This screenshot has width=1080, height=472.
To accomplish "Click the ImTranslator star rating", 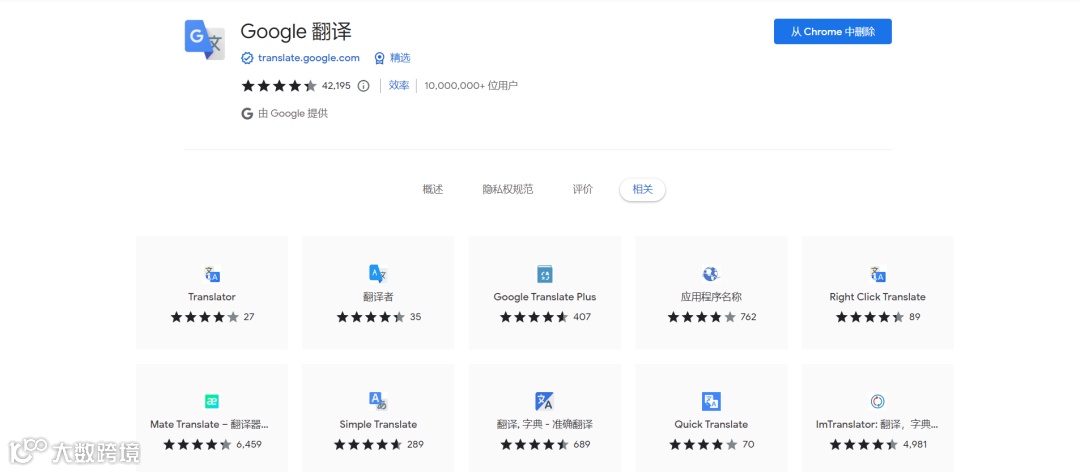I will [x=864, y=444].
